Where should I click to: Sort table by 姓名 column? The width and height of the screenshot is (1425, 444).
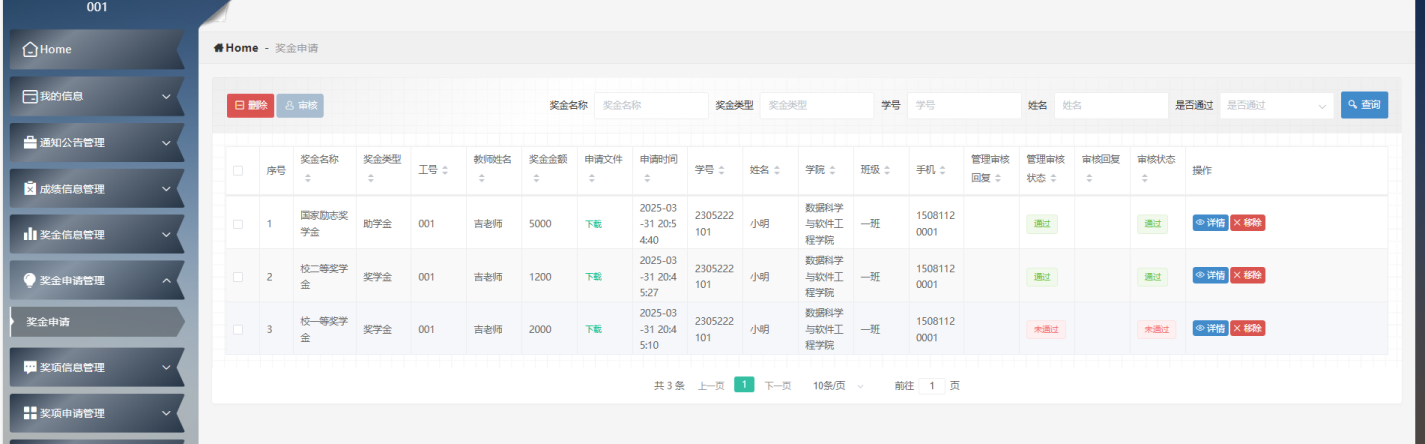coord(776,171)
